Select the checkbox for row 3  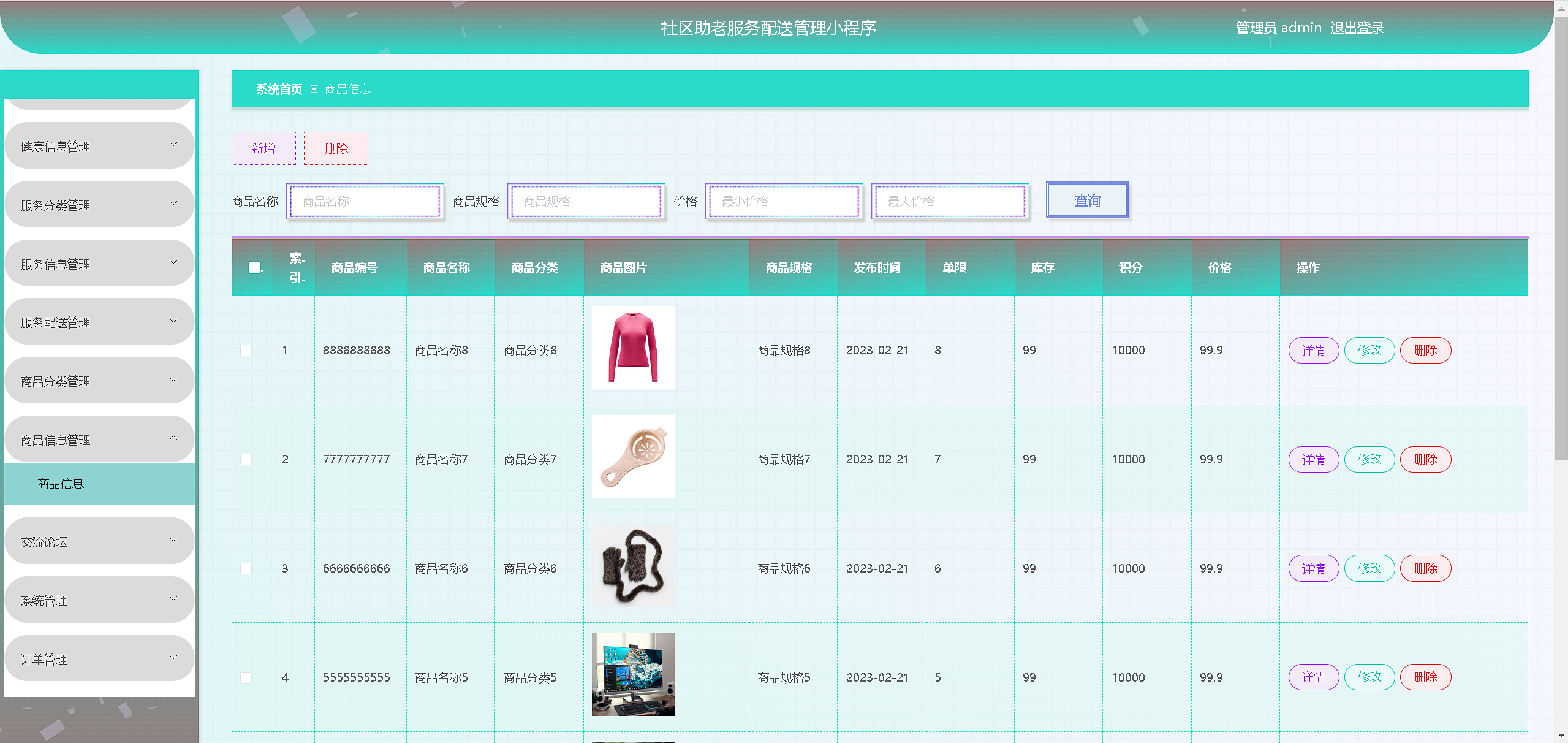click(x=246, y=568)
